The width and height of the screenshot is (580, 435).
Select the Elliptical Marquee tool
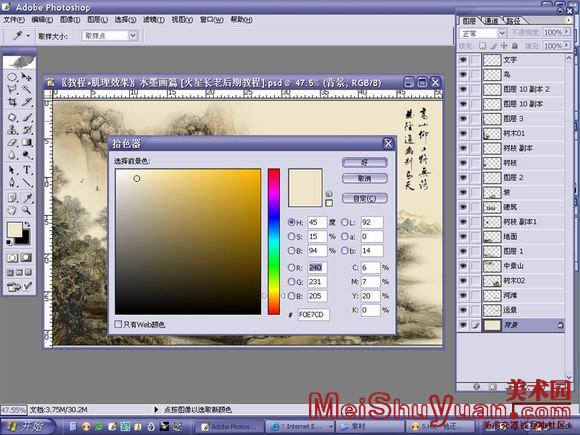pyautogui.click(x=12, y=77)
